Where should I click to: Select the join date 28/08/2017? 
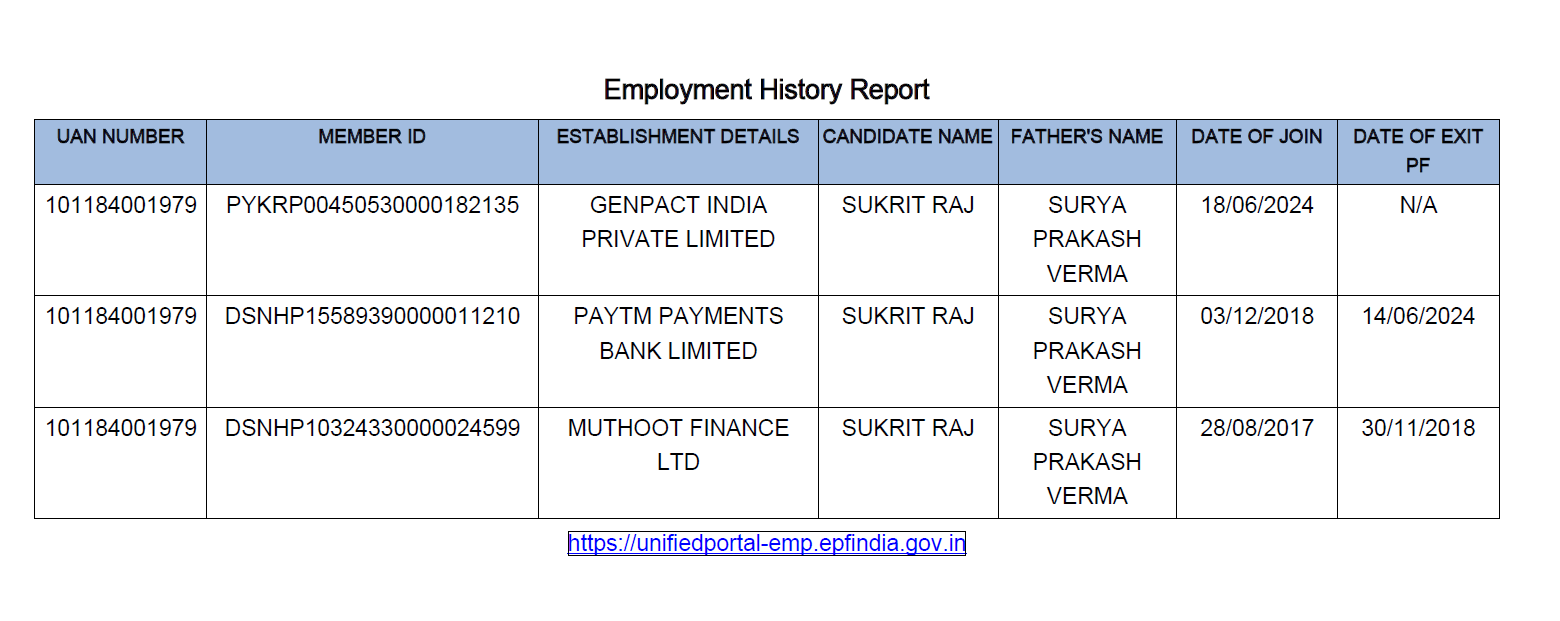pyautogui.click(x=1257, y=428)
